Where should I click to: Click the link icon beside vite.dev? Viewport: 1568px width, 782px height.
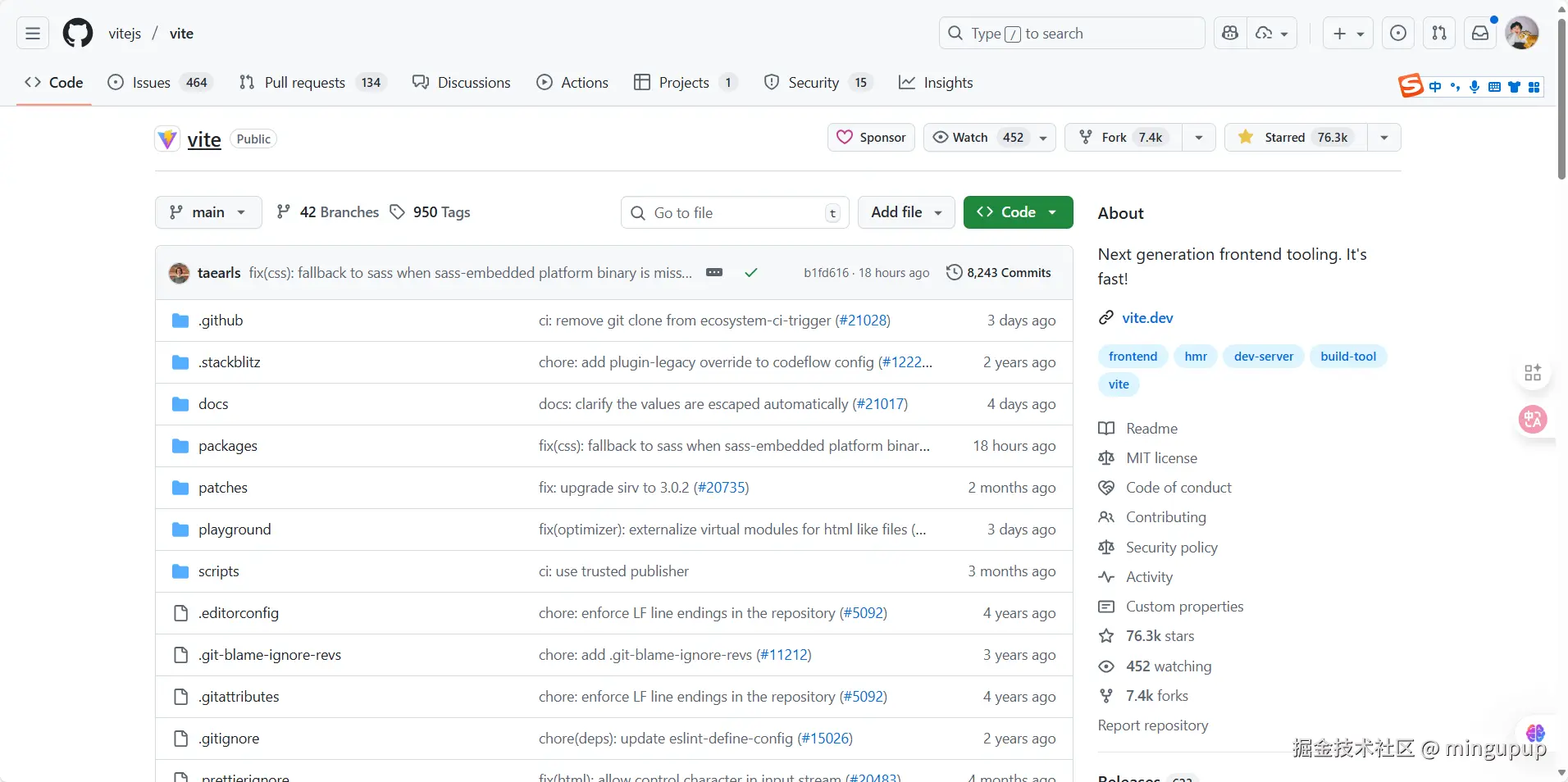[1106, 318]
